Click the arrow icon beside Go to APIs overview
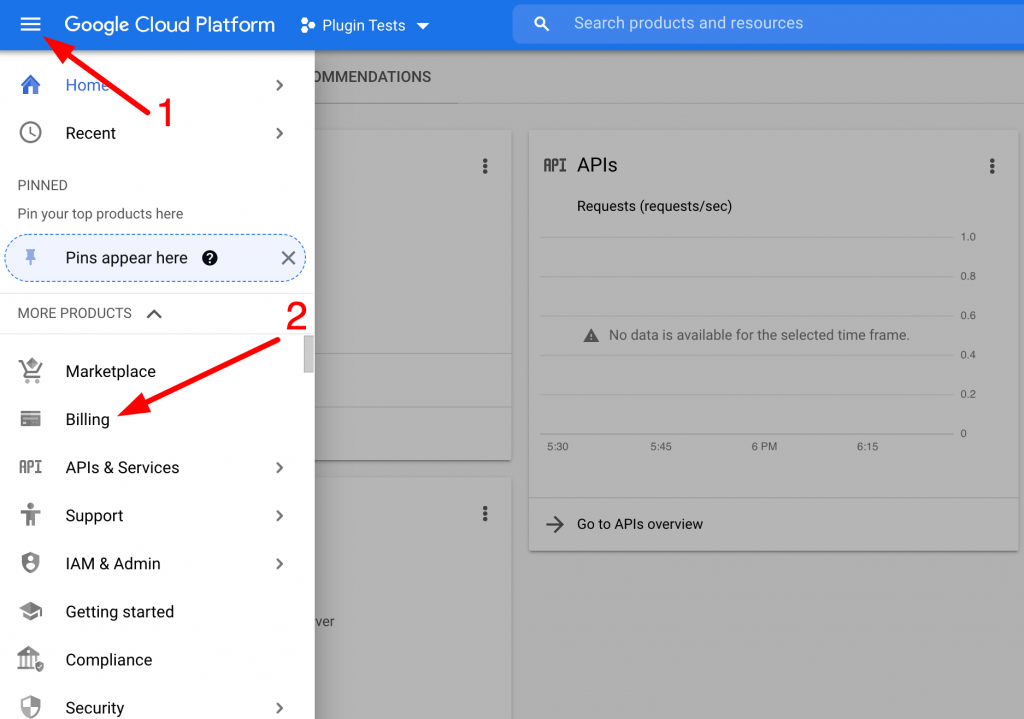This screenshot has height=719, width=1024. (x=555, y=524)
